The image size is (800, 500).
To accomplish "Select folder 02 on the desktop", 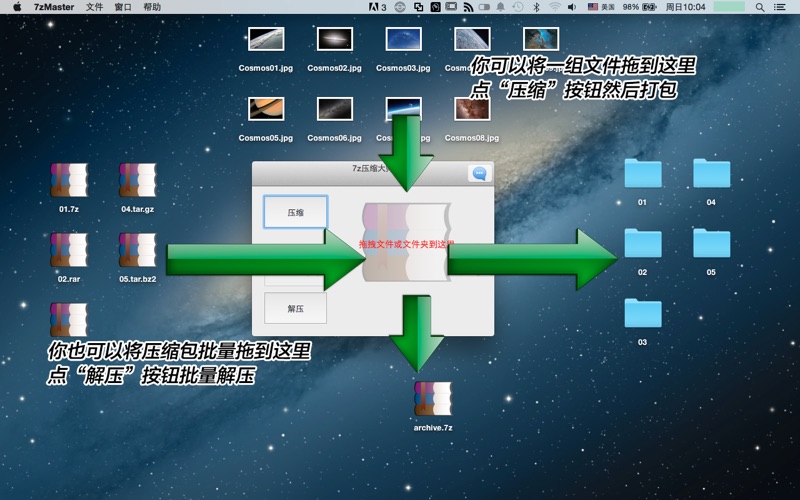I will 643,243.
